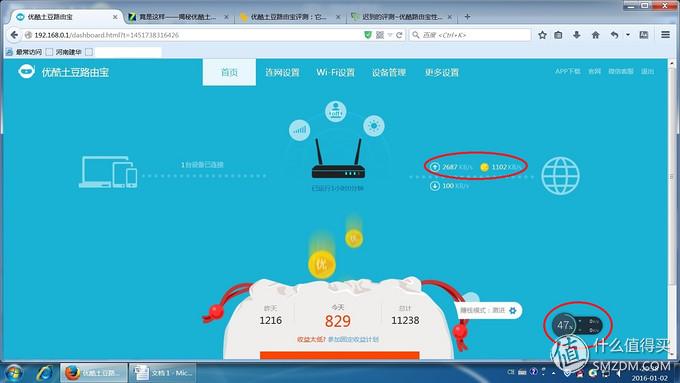Image resolution: width=680 pixels, height=383 pixels.
Task: Click the upload arrow icon next to 2687
Action: pos(435,167)
